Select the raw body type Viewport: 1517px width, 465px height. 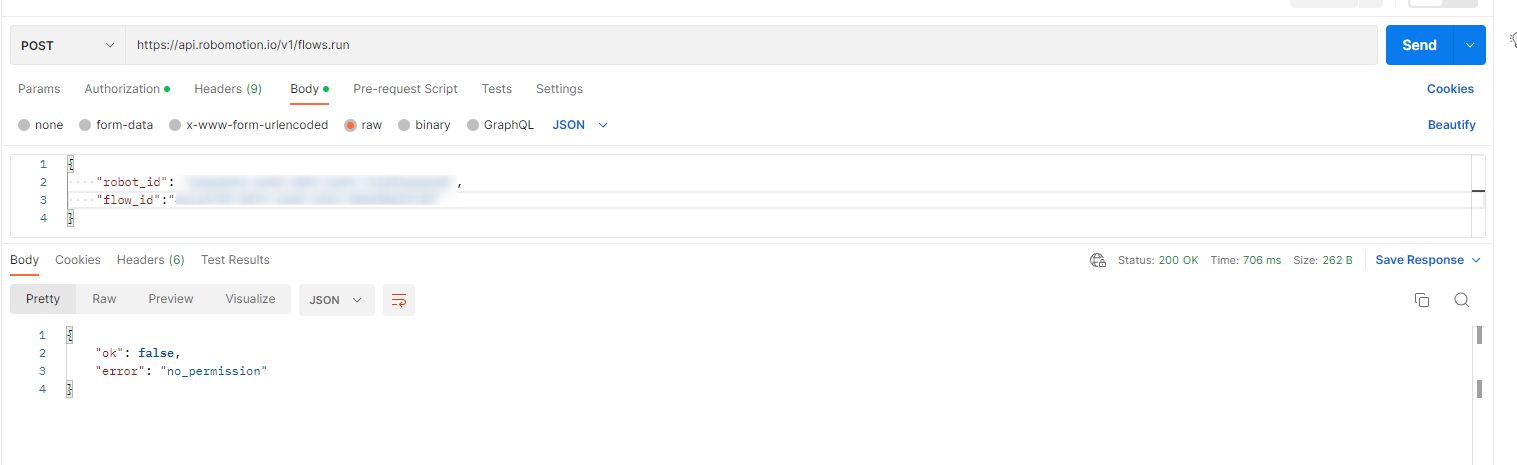[363, 125]
